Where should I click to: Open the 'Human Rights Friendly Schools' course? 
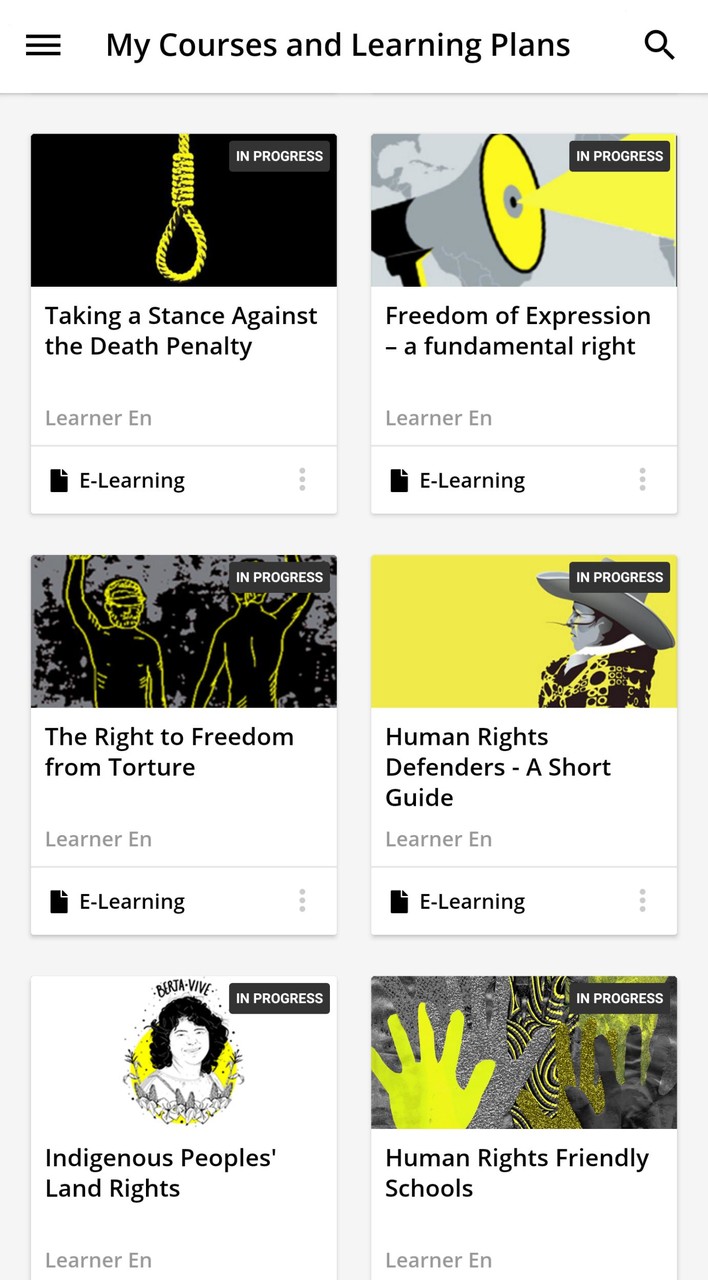pyautogui.click(x=518, y=1172)
